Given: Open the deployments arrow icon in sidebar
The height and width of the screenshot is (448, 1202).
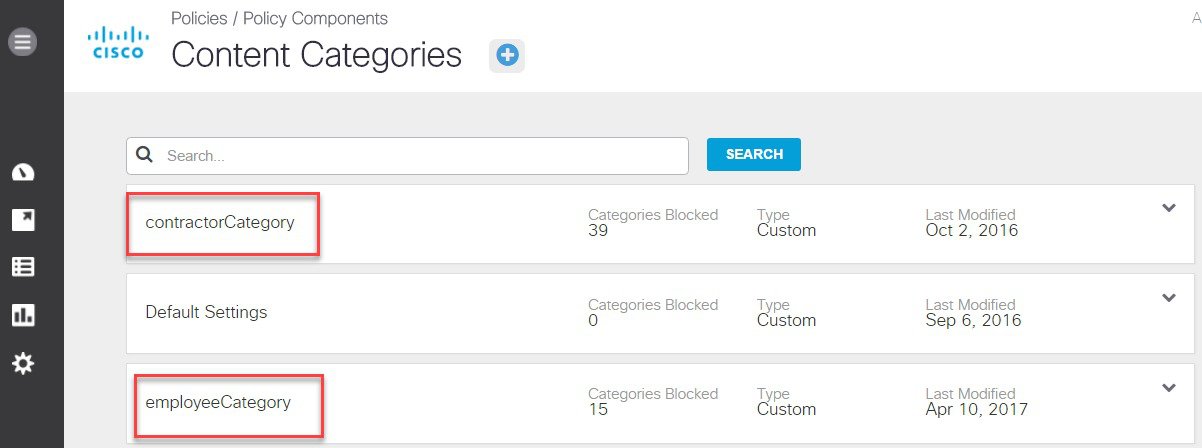Looking at the screenshot, I should point(23,220).
